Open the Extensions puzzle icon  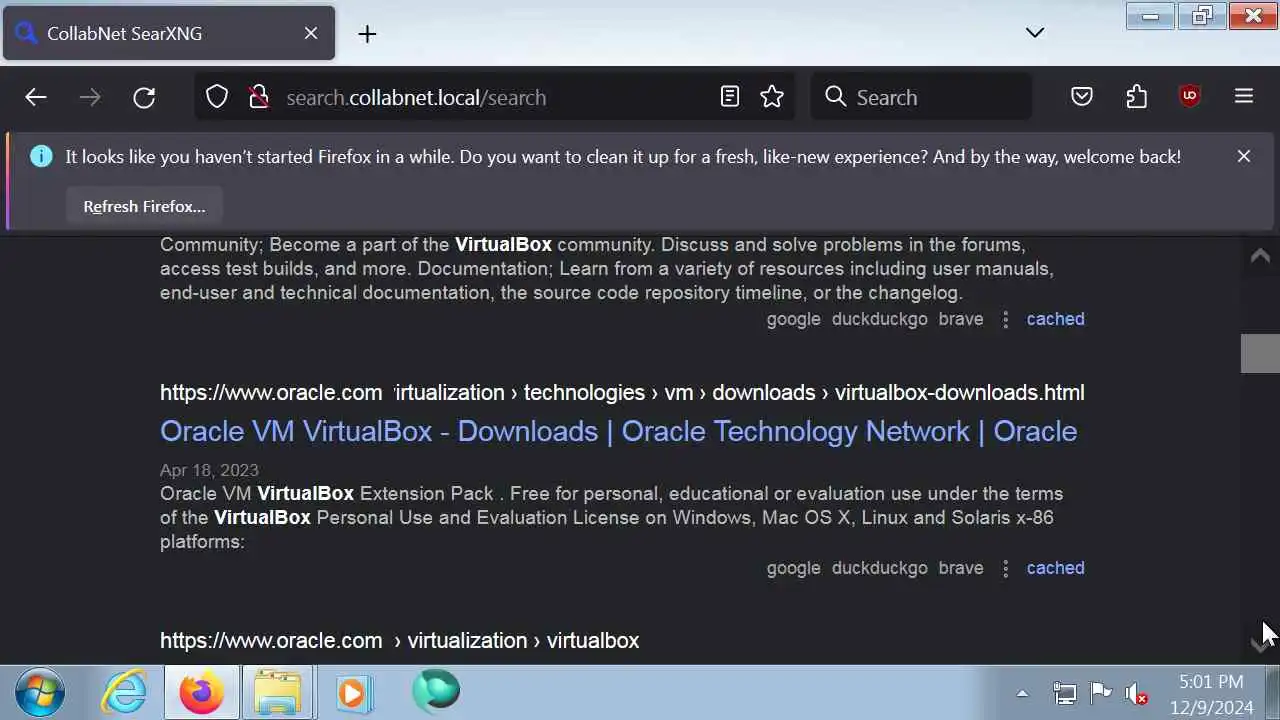[1137, 97]
